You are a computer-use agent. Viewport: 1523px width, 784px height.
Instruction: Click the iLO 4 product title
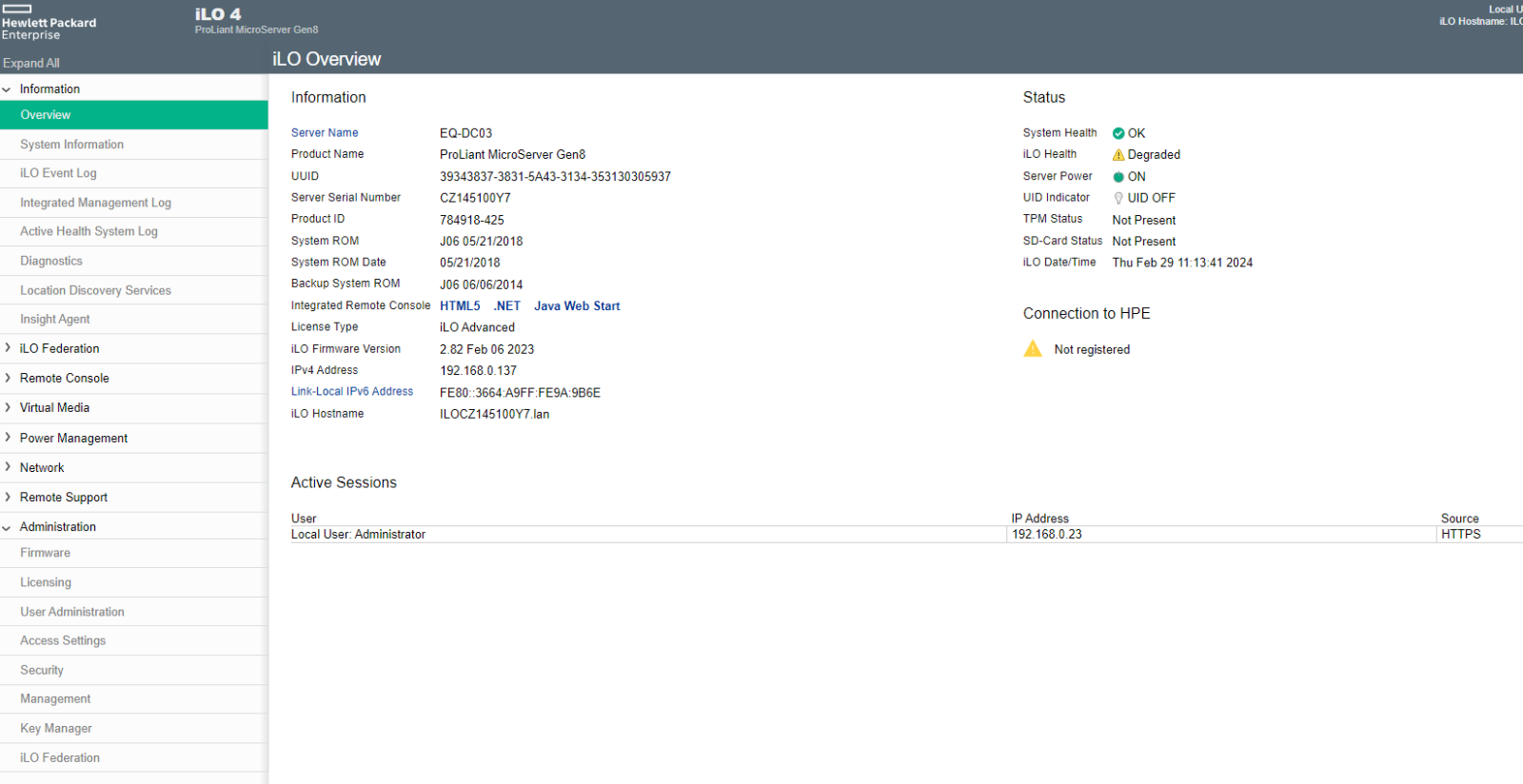[x=218, y=14]
